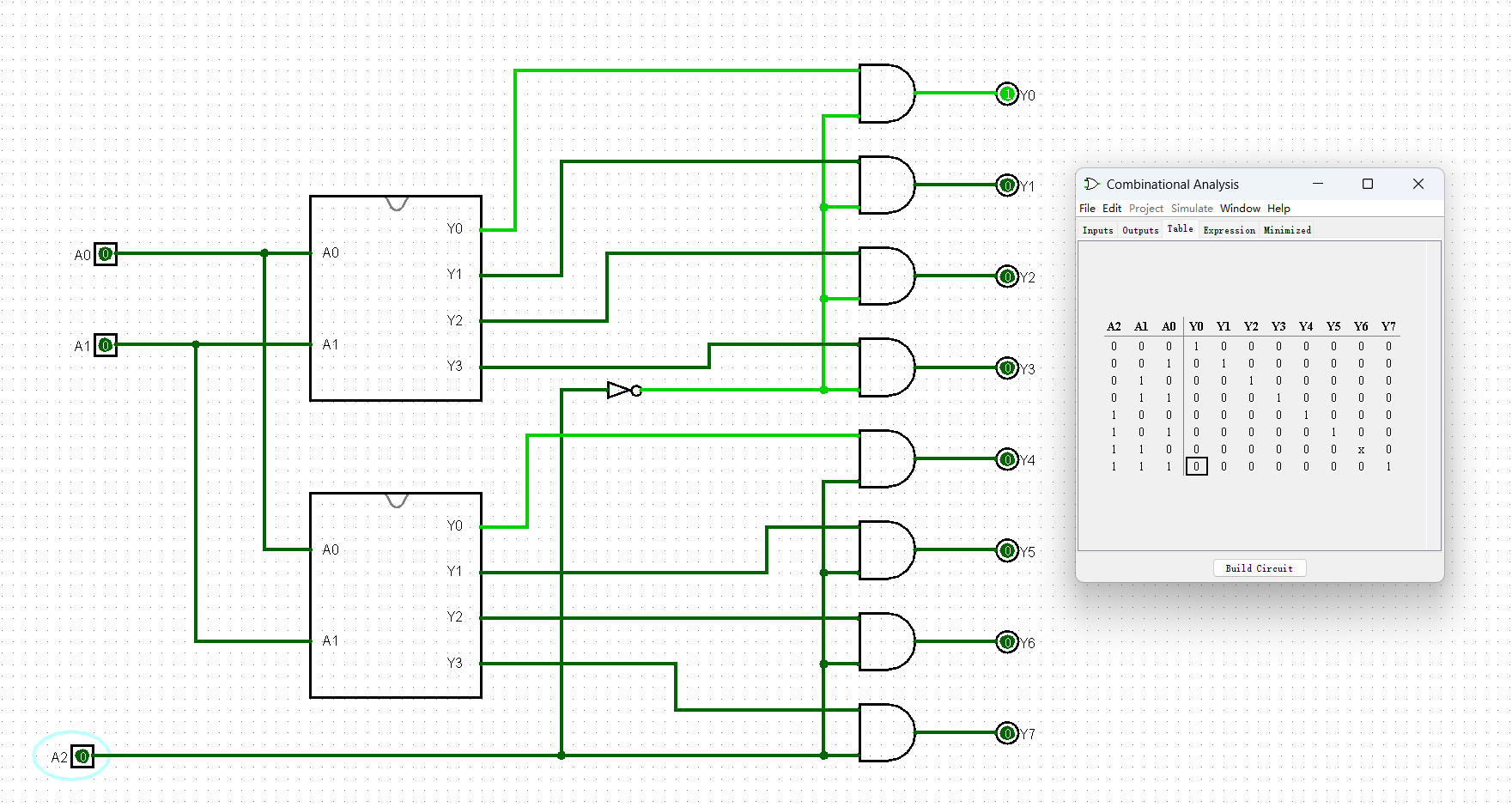Expand the Window menu
Viewport: 1512px width, 807px height.
pos(1239,209)
